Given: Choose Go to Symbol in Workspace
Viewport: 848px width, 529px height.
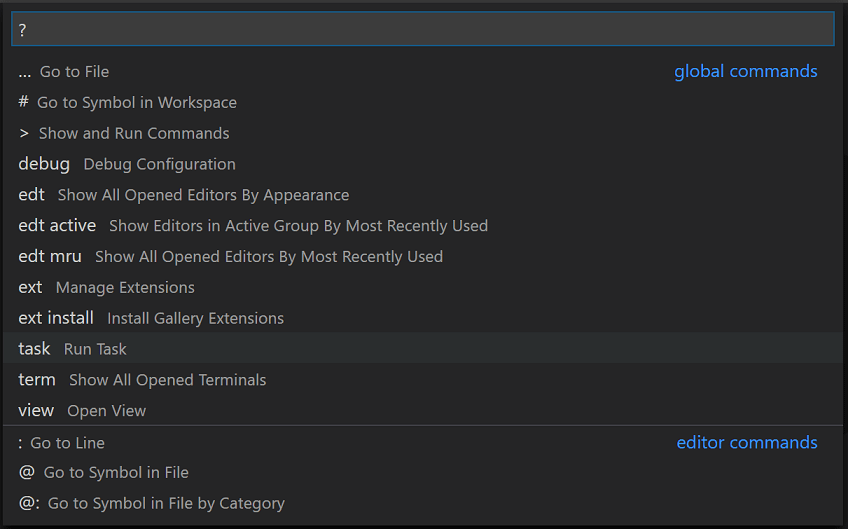Looking at the screenshot, I should tap(136, 103).
